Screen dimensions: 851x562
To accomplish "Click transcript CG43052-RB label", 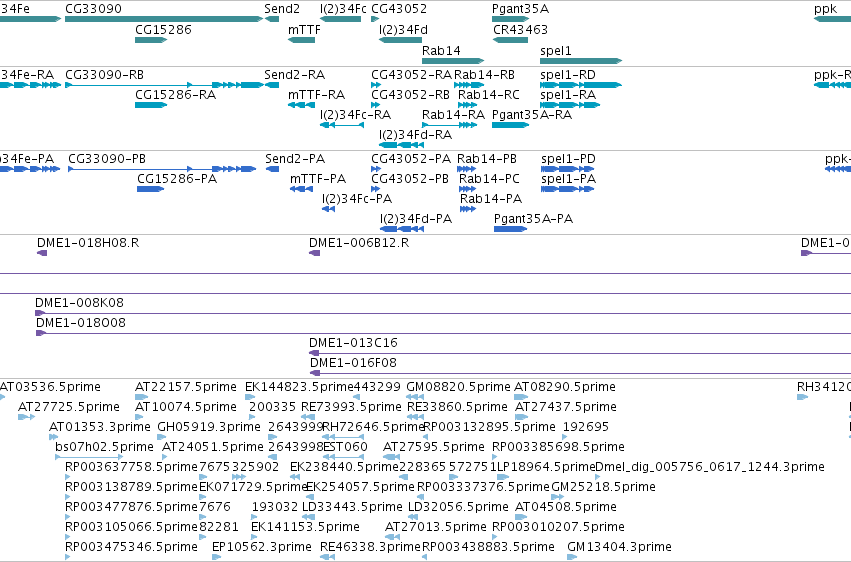I will [x=410, y=94].
